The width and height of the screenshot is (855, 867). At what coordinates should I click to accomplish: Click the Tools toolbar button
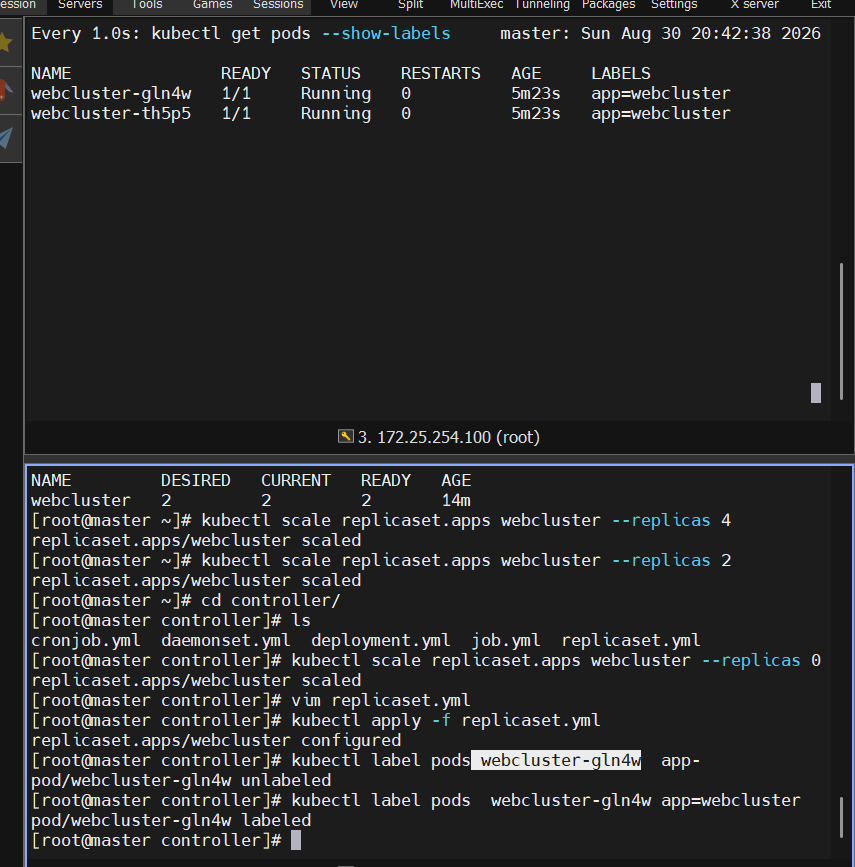click(147, 4)
